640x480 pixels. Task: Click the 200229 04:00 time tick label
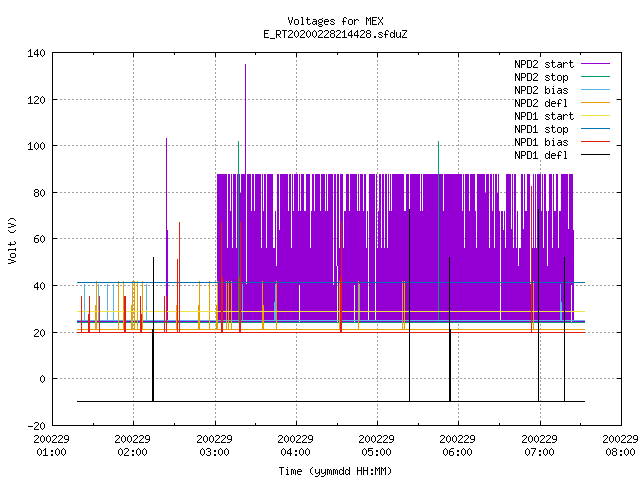click(x=296, y=446)
